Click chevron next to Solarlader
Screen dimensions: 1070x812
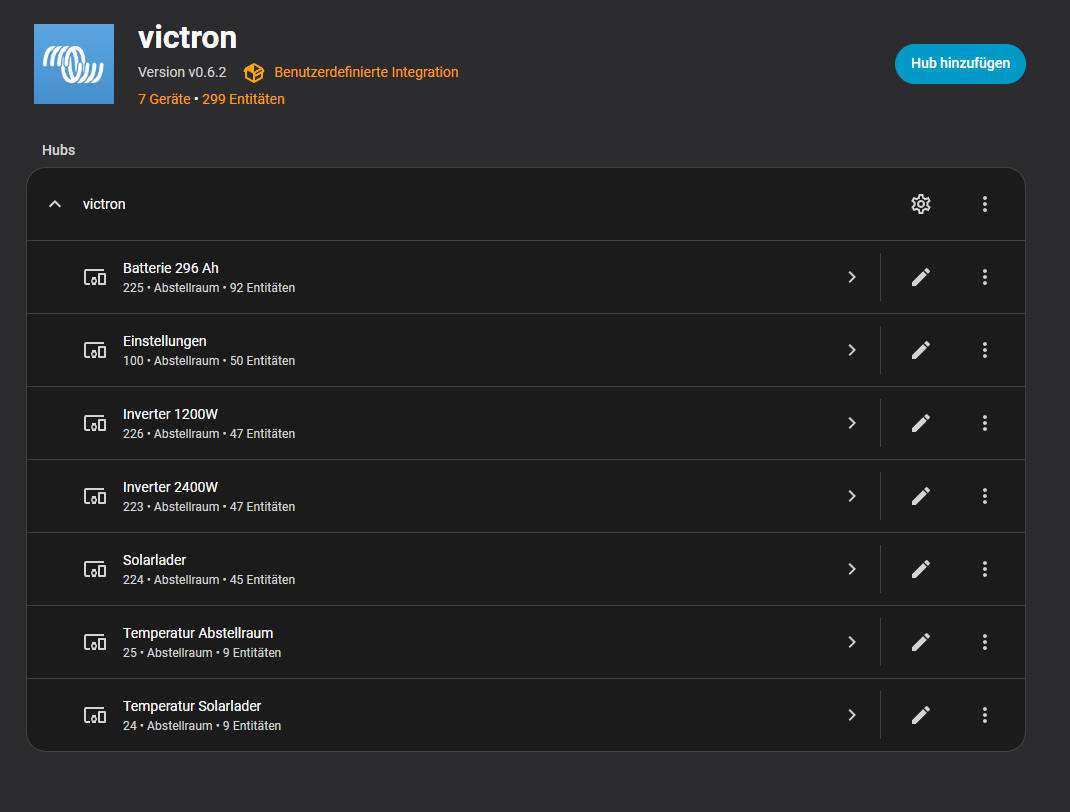pyautogui.click(x=851, y=569)
